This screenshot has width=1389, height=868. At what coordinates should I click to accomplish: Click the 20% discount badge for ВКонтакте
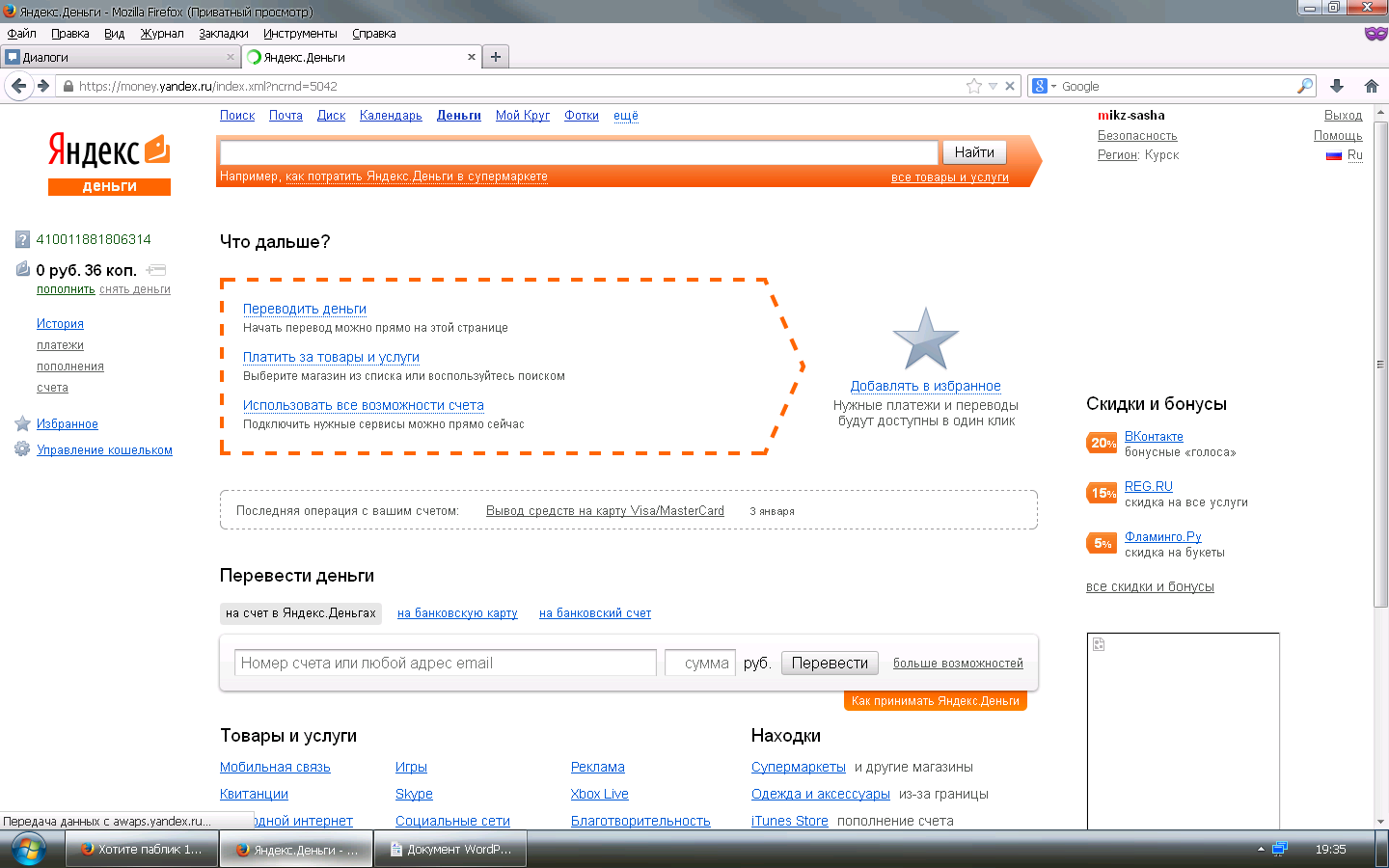1102,443
